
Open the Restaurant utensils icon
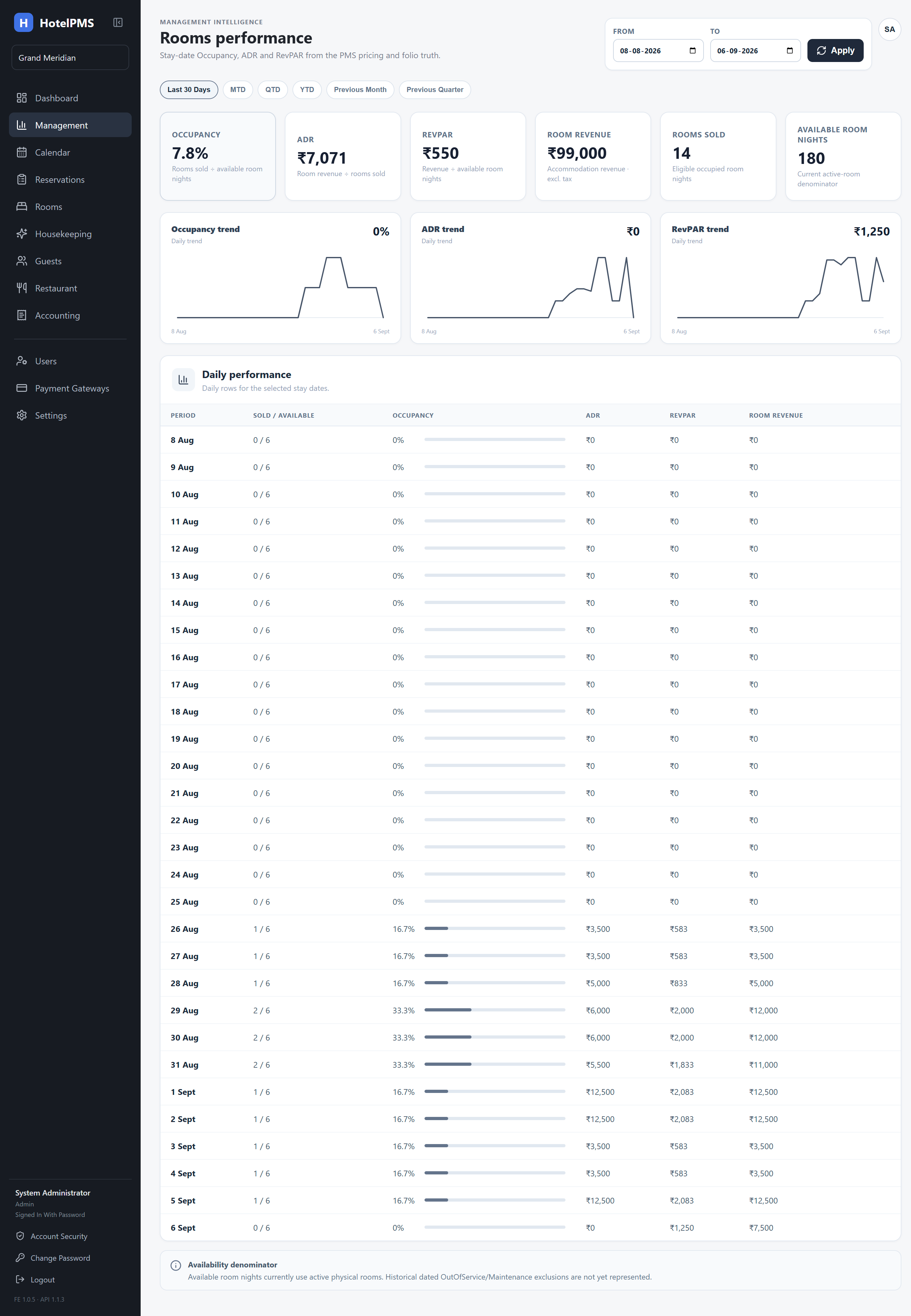click(22, 288)
